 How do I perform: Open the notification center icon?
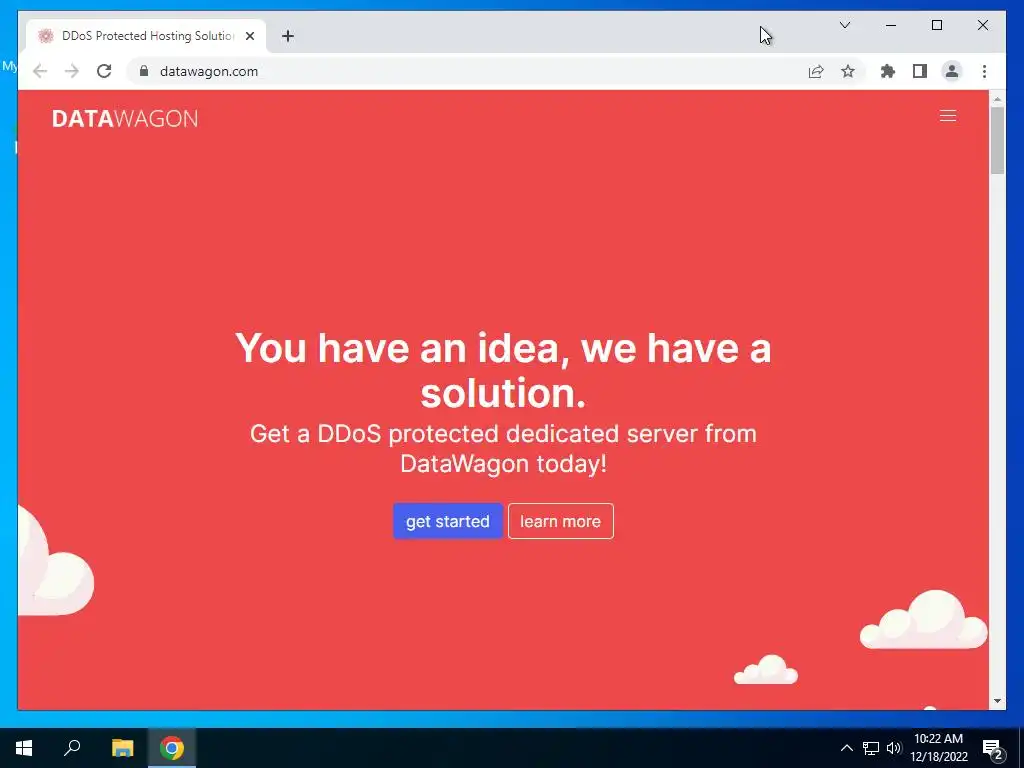pyautogui.click(x=993, y=748)
